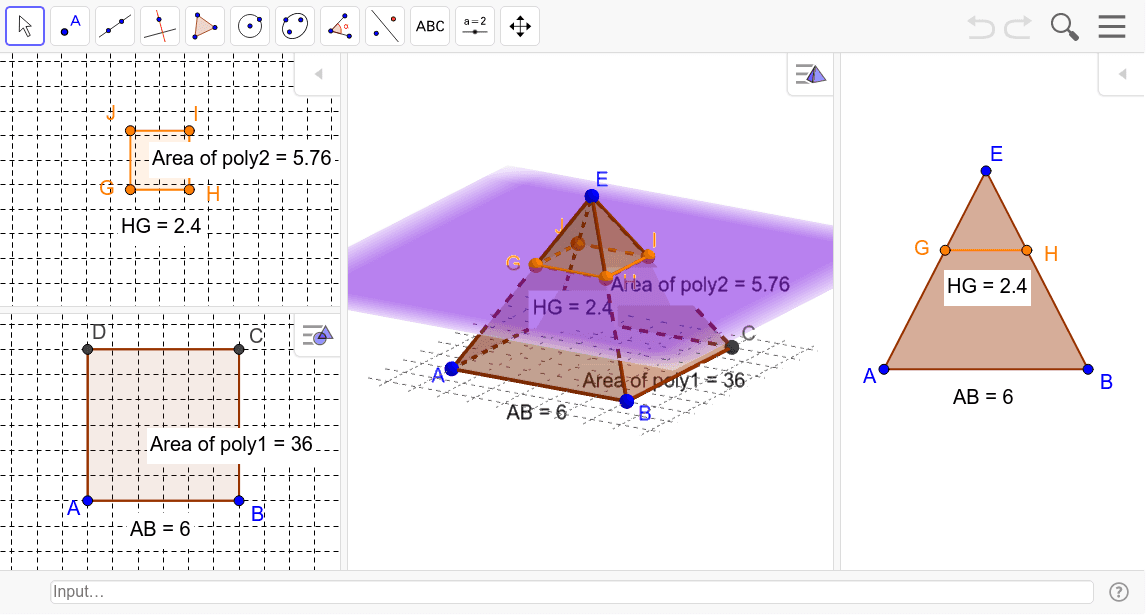The width and height of the screenshot is (1146, 615).
Task: Select the Point tool
Action: (70, 26)
